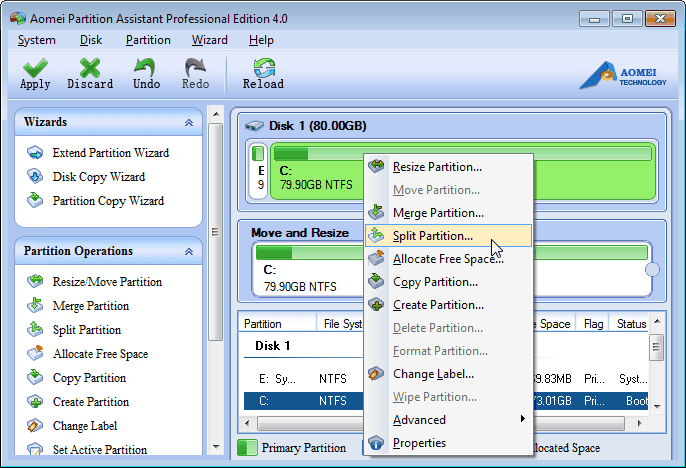Screen dimensions: 686x468
Task: Click Disk Copy Wizard link
Action: [x=98, y=177]
